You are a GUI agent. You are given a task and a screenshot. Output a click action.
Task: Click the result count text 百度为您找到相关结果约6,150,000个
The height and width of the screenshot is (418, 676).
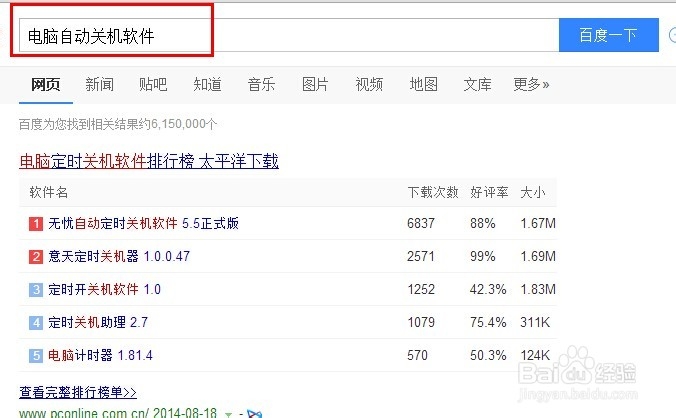click(x=118, y=125)
